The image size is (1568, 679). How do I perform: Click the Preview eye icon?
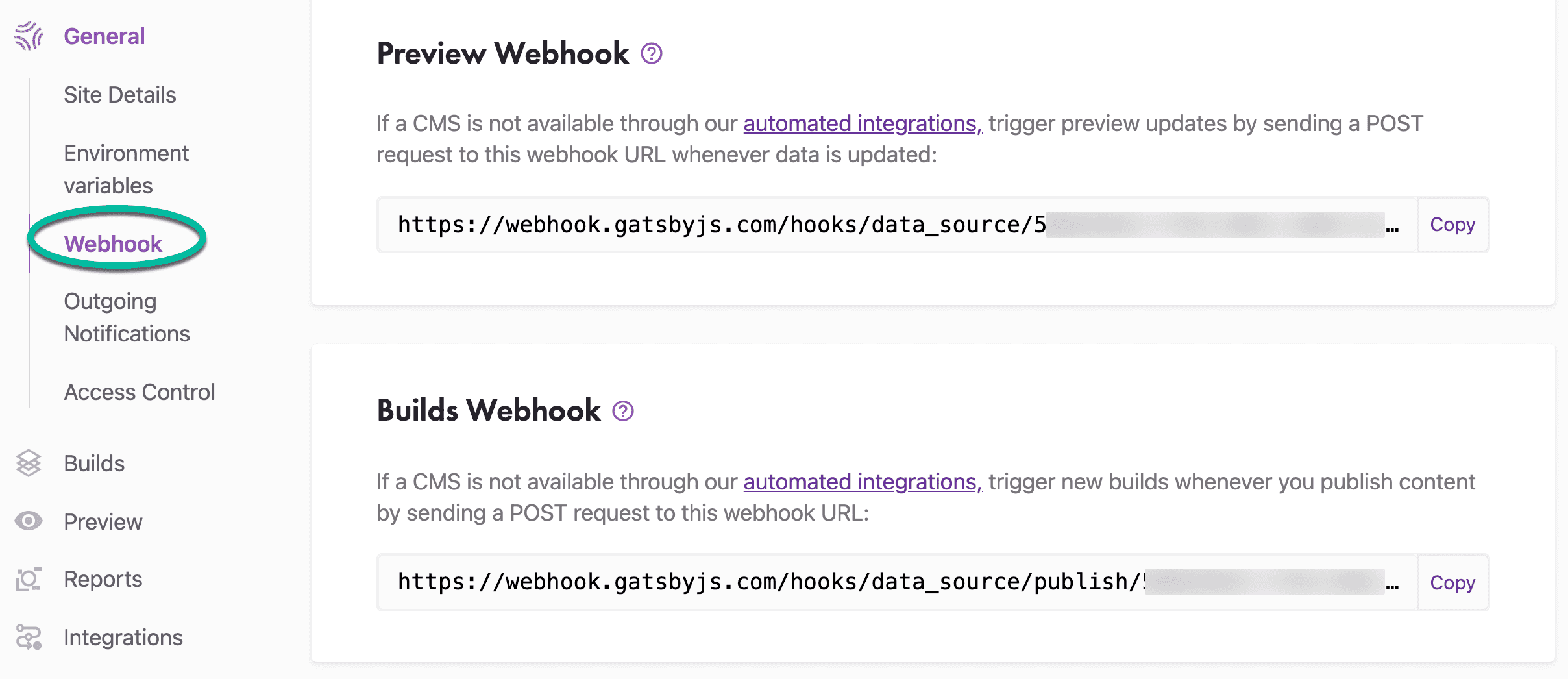pos(29,521)
